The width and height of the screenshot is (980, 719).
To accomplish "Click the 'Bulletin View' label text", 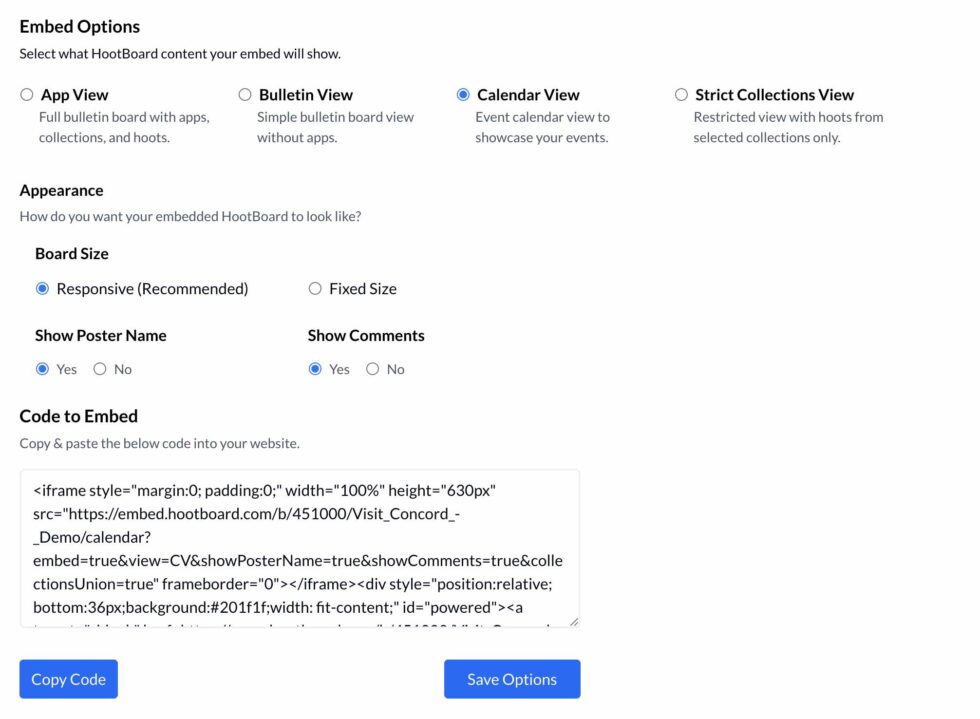I will click(305, 95).
